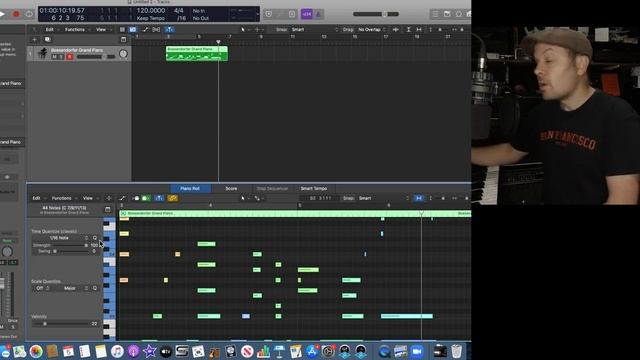Open the Tracks area Snap dropdown
Screen dimensions: 640x360
pyautogui.click(x=313, y=29)
